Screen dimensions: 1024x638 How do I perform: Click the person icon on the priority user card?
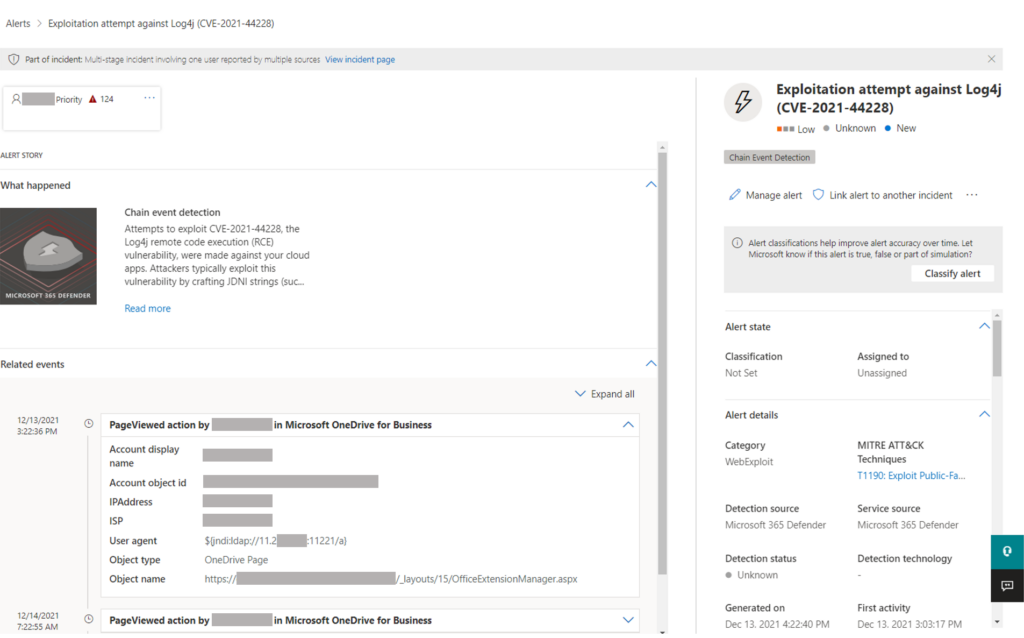(x=18, y=99)
